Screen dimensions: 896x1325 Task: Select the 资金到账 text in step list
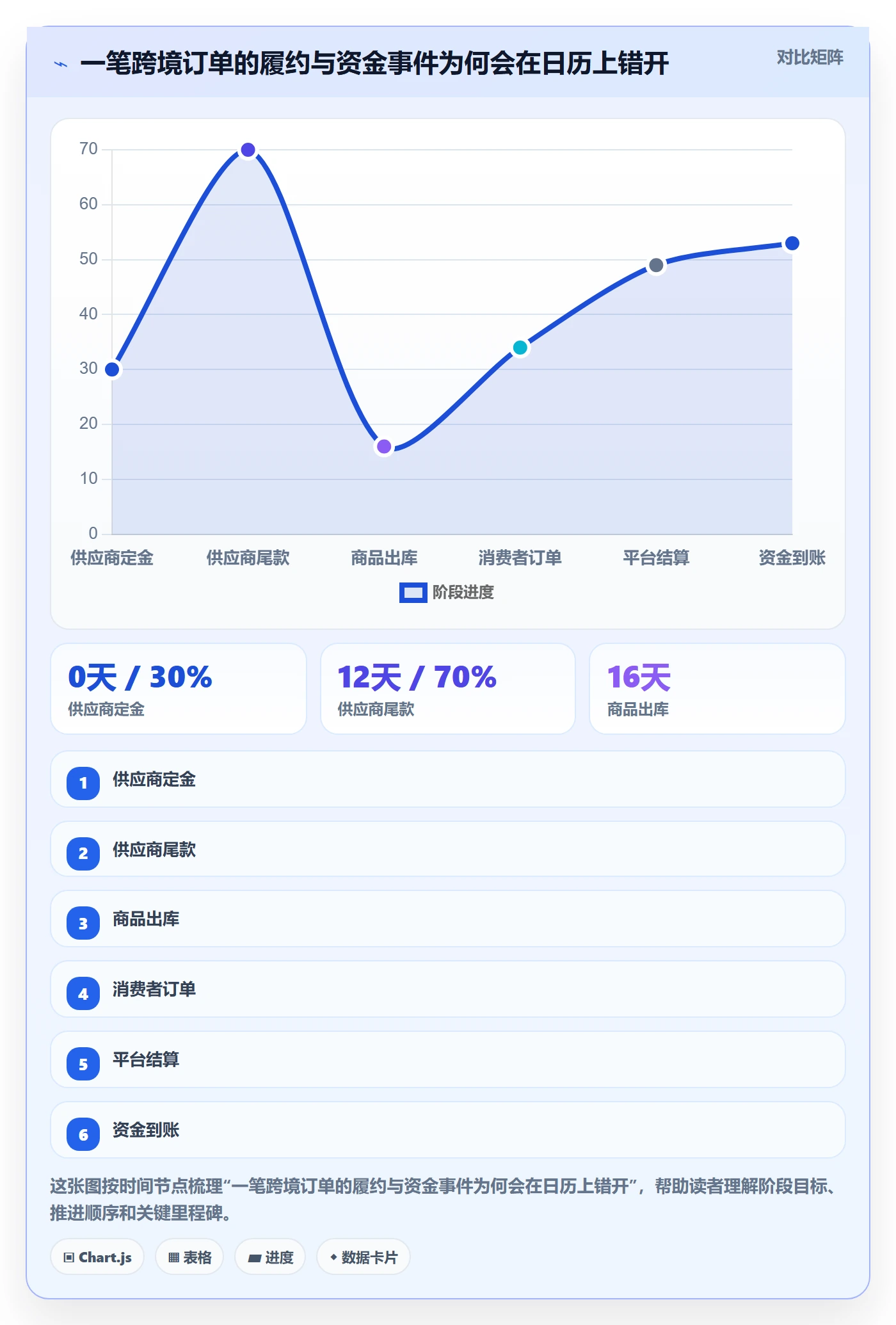[146, 1130]
